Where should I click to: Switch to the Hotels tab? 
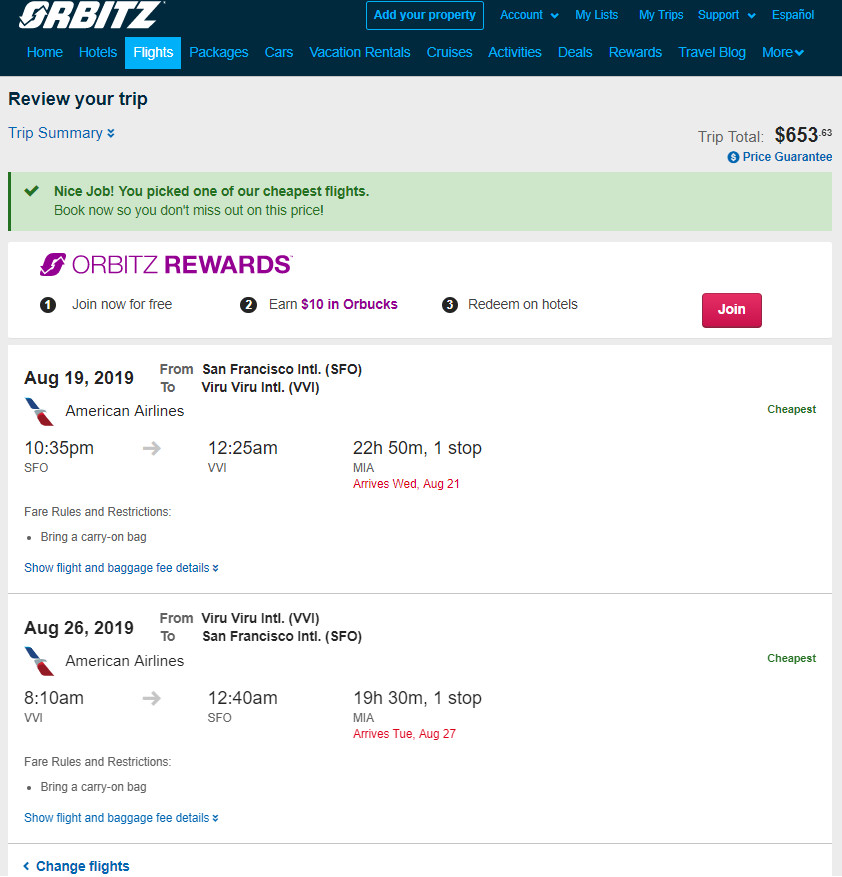(x=98, y=53)
